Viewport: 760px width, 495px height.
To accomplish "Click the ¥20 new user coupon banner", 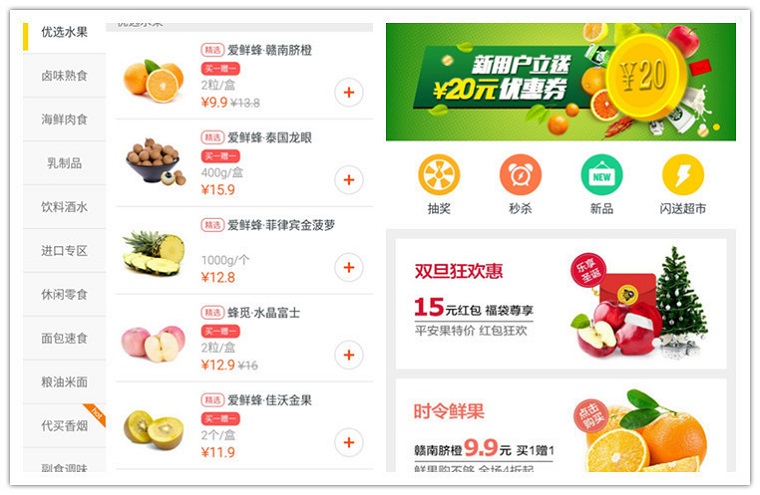I will [x=561, y=82].
